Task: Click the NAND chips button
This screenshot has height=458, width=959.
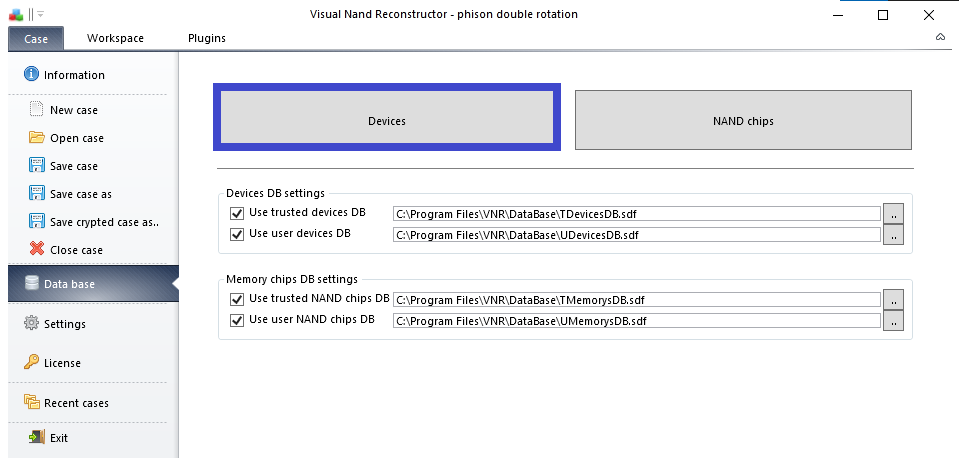Action: (x=743, y=120)
